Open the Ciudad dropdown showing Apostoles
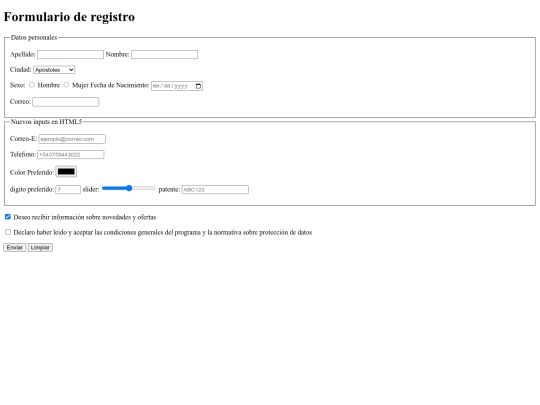540x405 pixels. coord(54,70)
